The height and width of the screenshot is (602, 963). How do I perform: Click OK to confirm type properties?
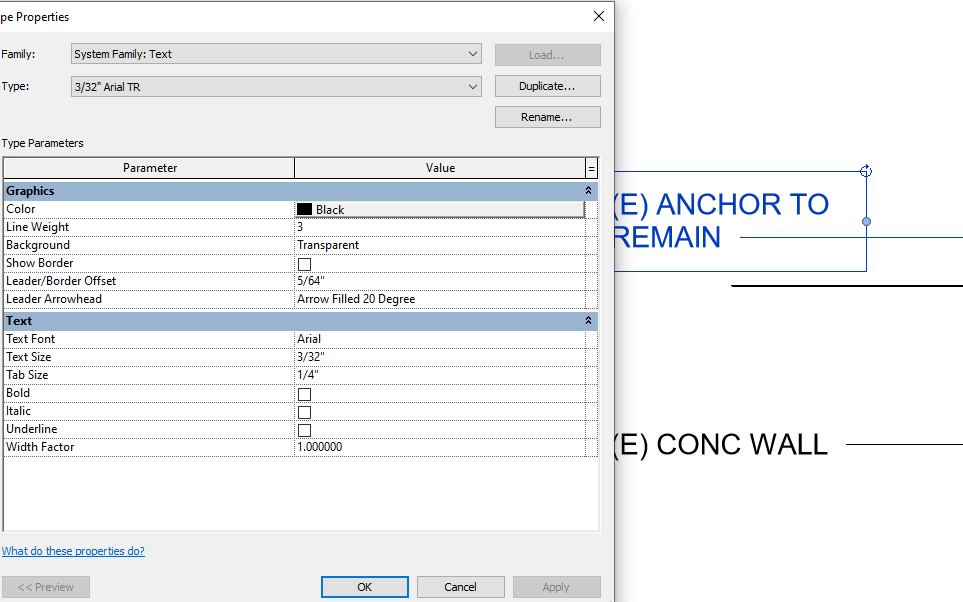pos(364,587)
